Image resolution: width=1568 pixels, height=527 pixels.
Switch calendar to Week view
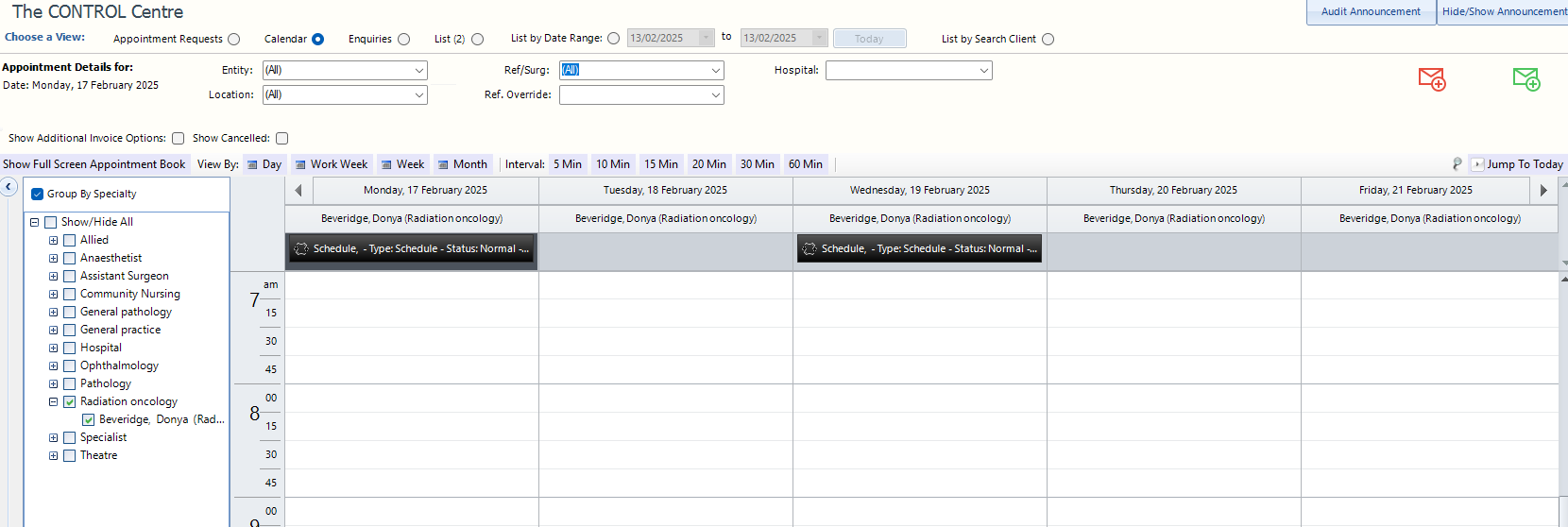(402, 164)
